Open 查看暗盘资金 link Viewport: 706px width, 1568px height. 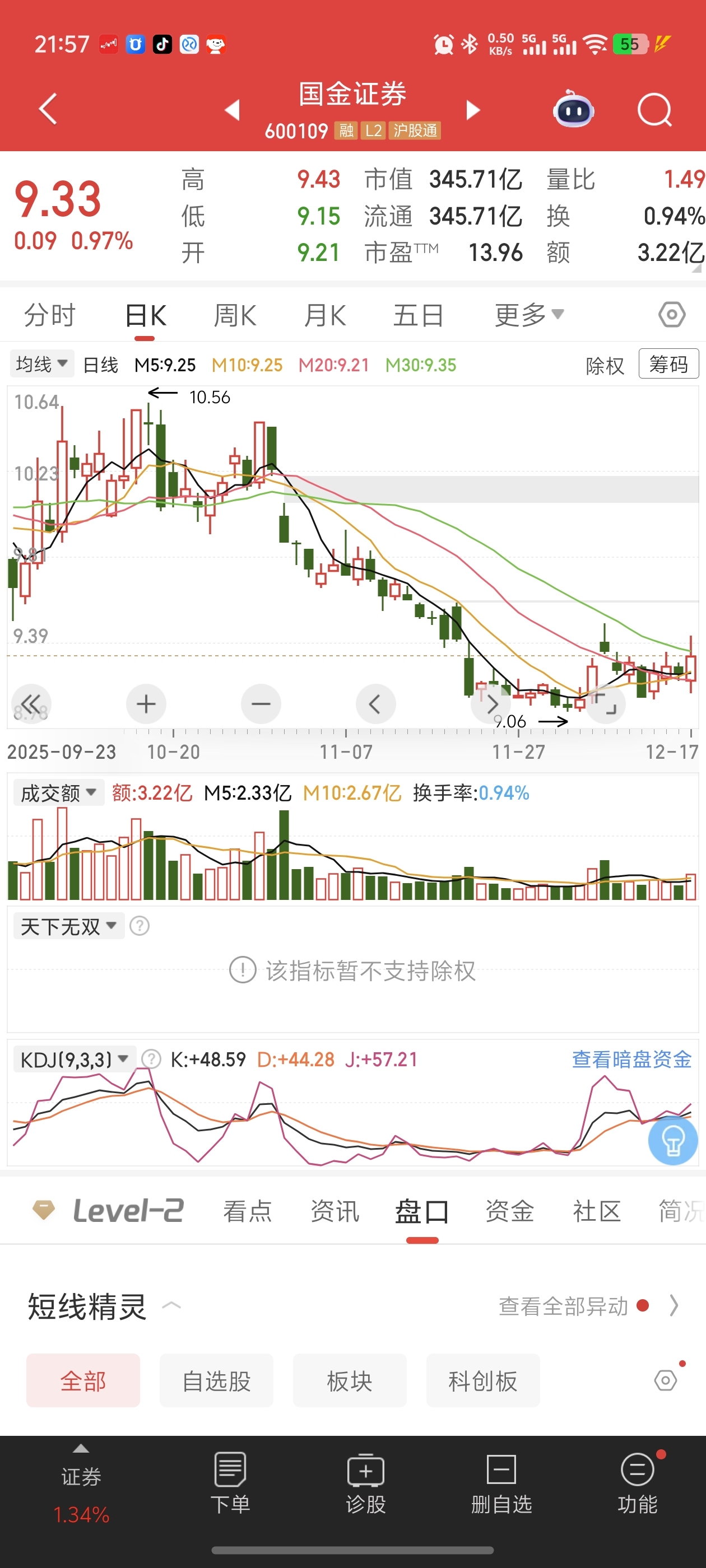[x=631, y=1060]
